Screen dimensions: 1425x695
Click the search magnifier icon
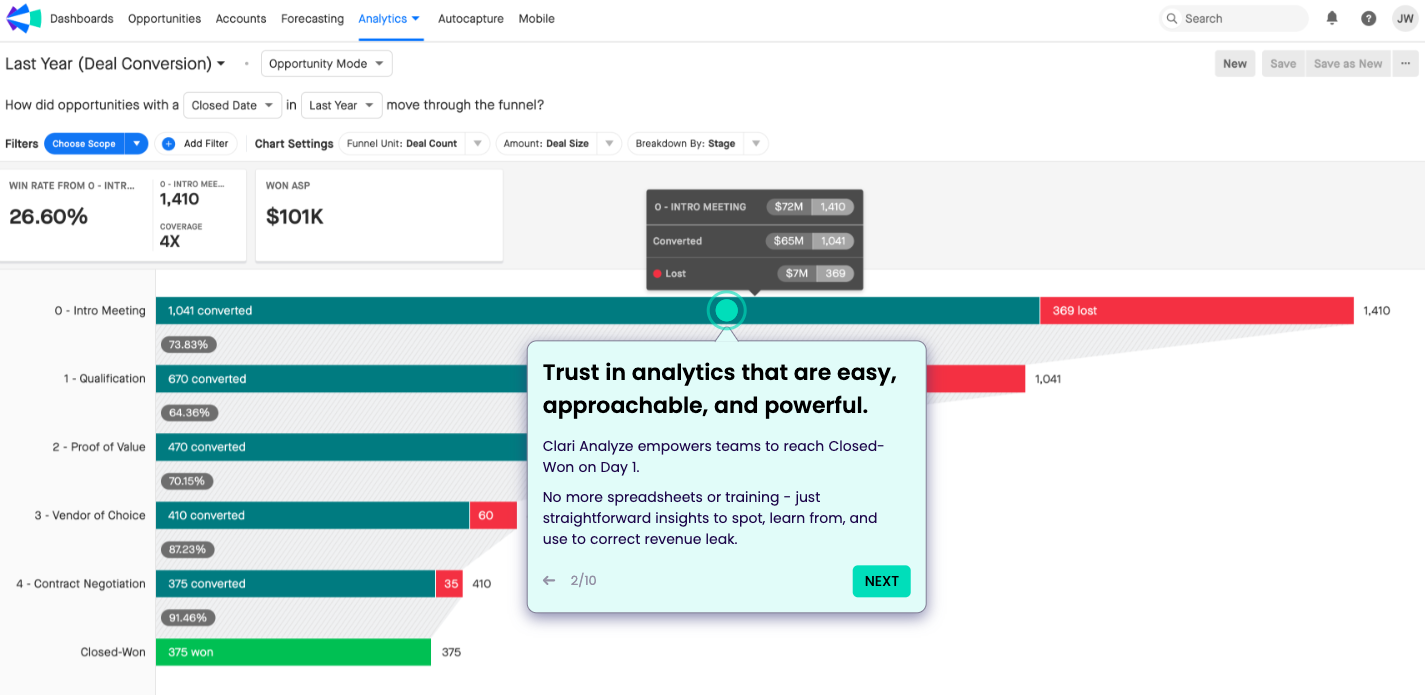pos(1172,18)
